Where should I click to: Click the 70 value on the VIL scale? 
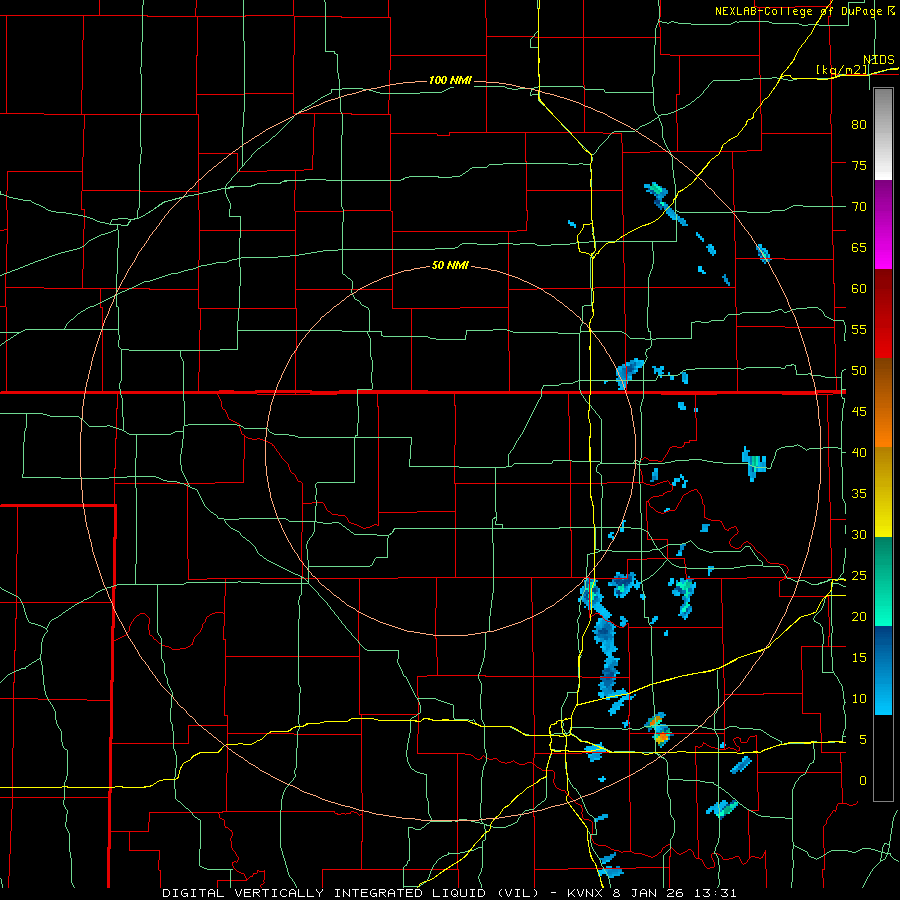(x=859, y=207)
